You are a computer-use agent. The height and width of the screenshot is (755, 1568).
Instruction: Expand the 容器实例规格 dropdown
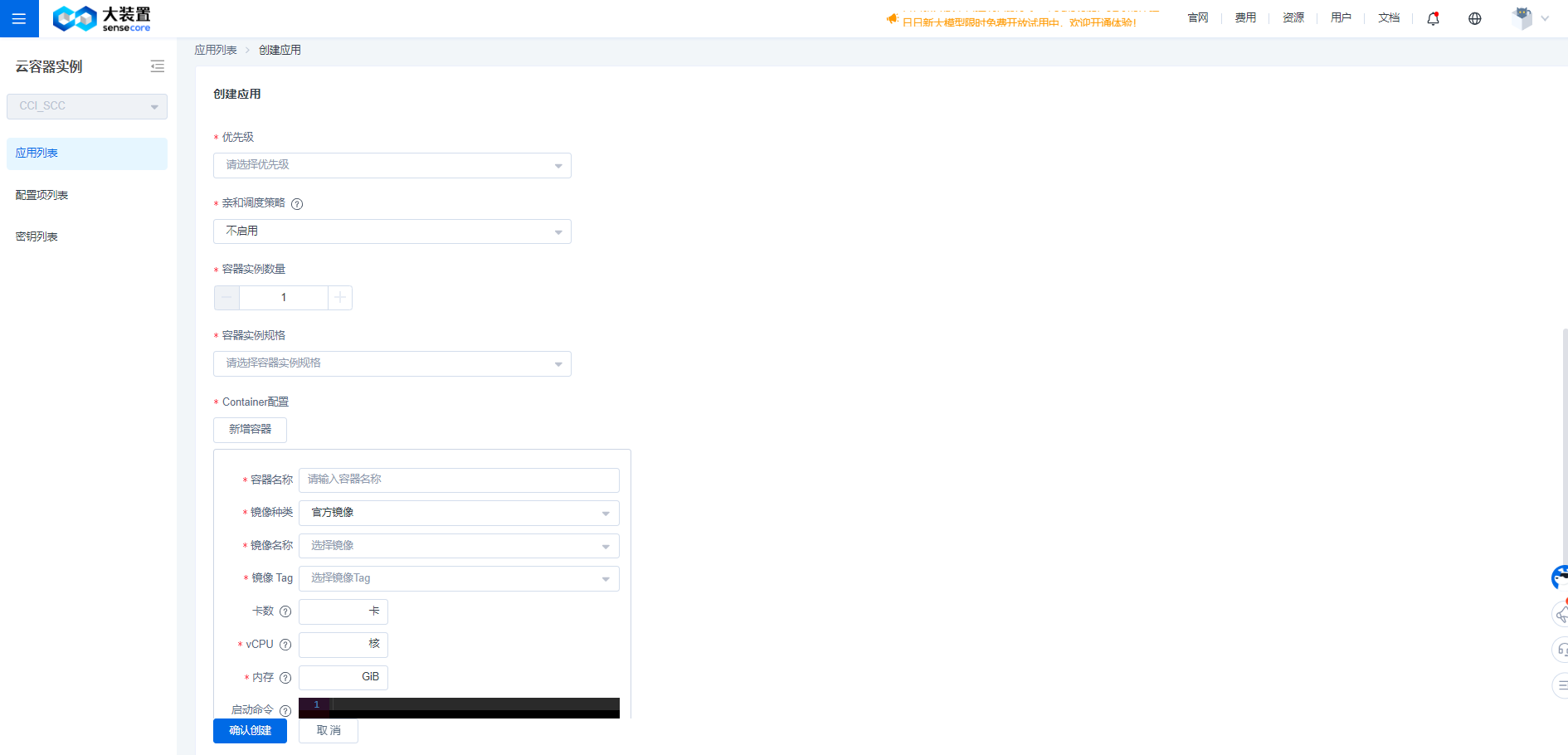tap(392, 363)
